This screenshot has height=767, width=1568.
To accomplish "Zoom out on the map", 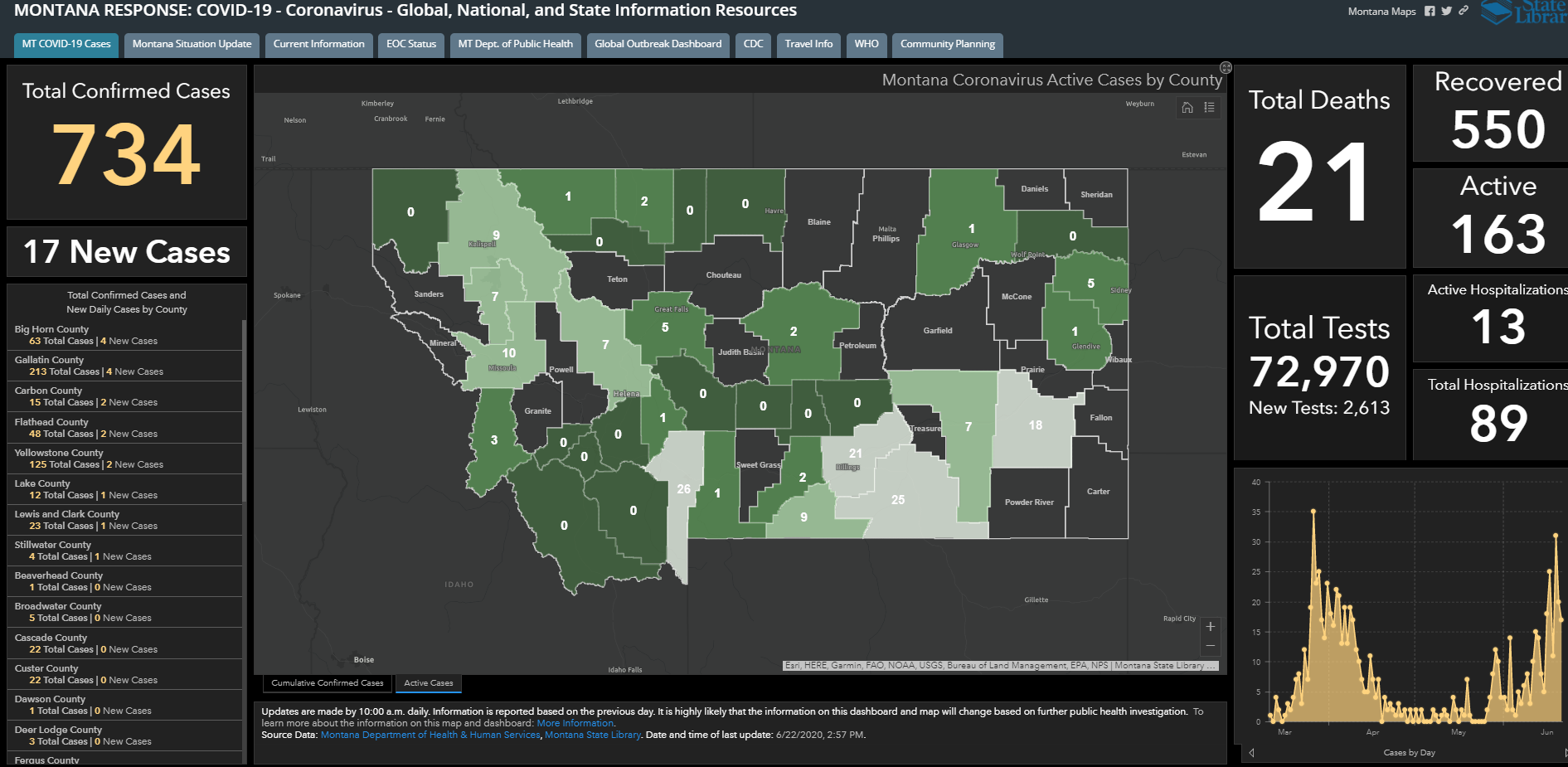I will pos(1210,645).
